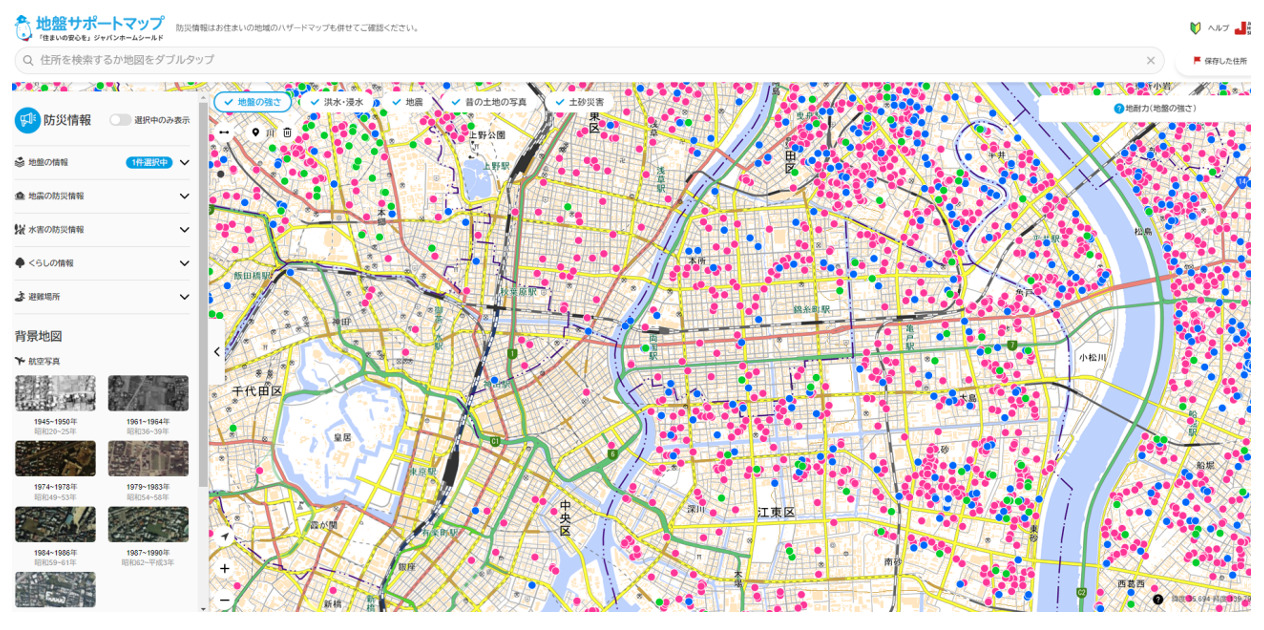Open the ヘルプ help link
This screenshot has height=630, width=1264.
(1210, 28)
